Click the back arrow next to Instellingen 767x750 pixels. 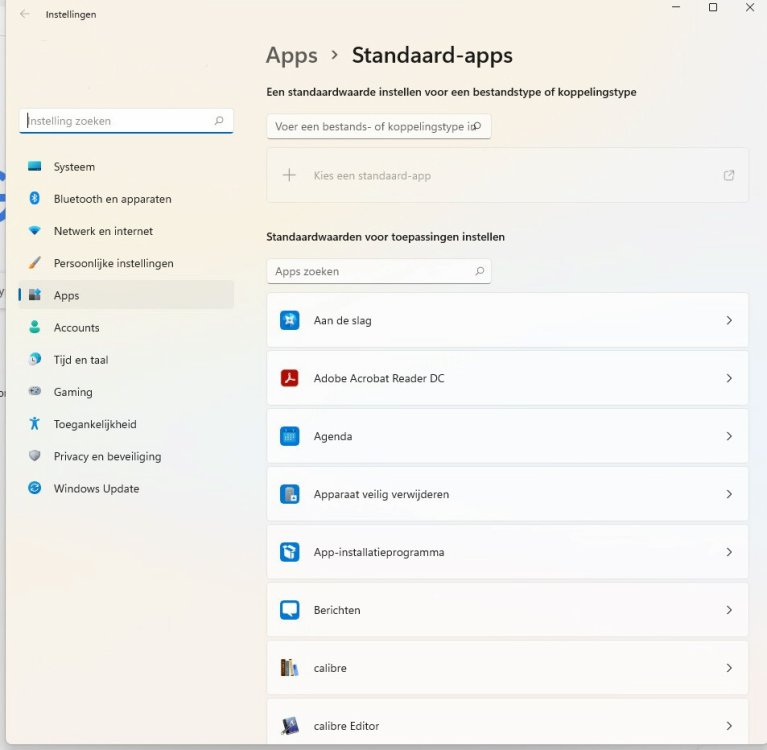(x=24, y=14)
